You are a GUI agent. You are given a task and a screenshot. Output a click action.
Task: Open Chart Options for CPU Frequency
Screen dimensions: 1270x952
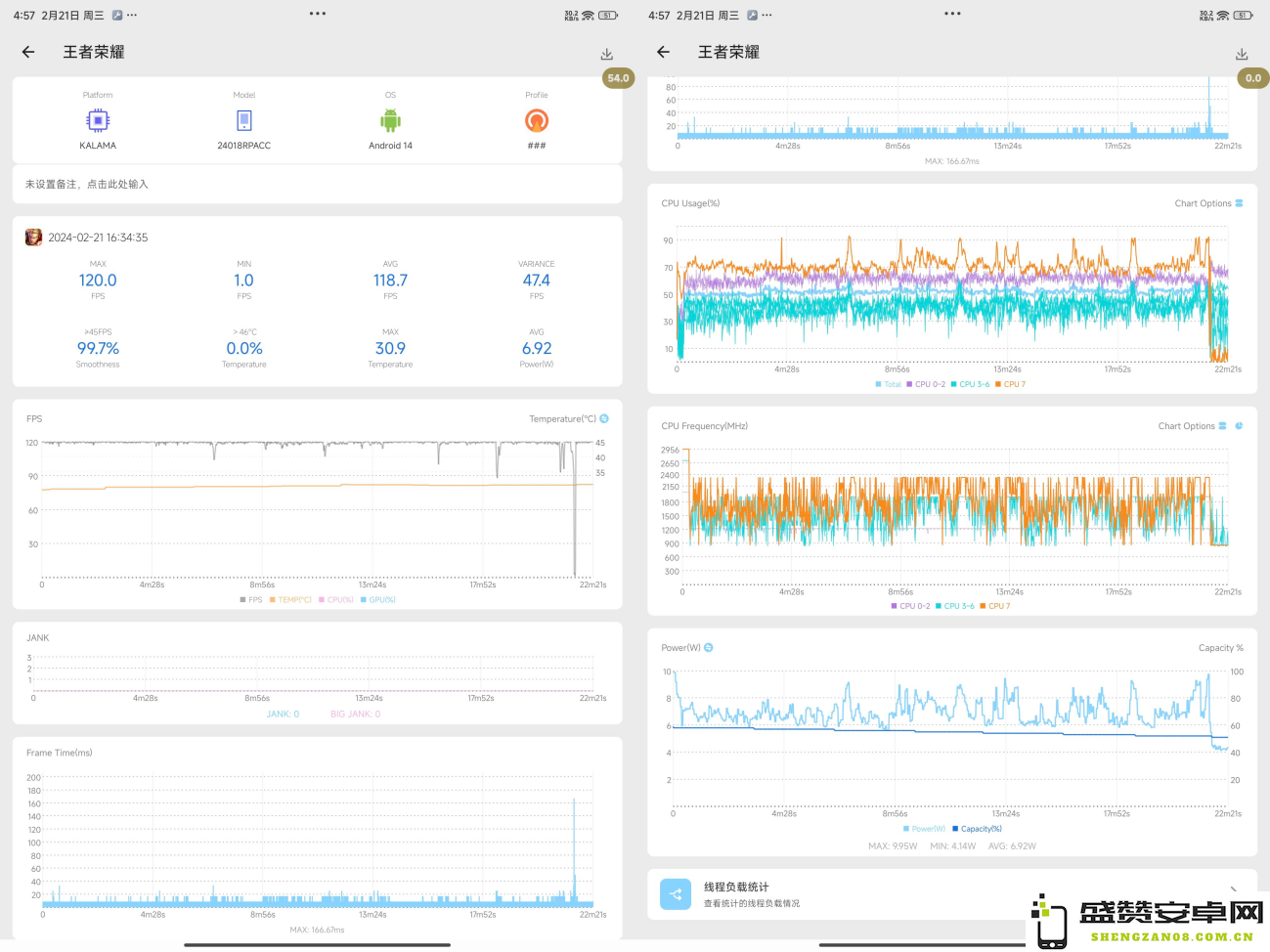point(1192,426)
